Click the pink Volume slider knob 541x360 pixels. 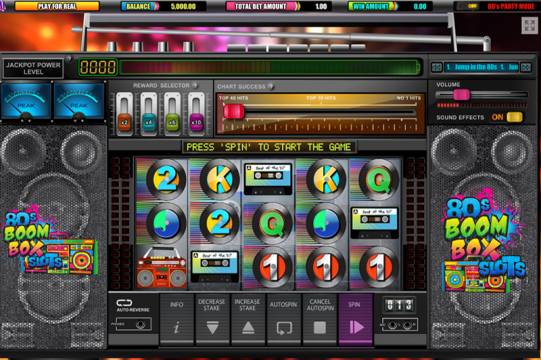(x=461, y=95)
